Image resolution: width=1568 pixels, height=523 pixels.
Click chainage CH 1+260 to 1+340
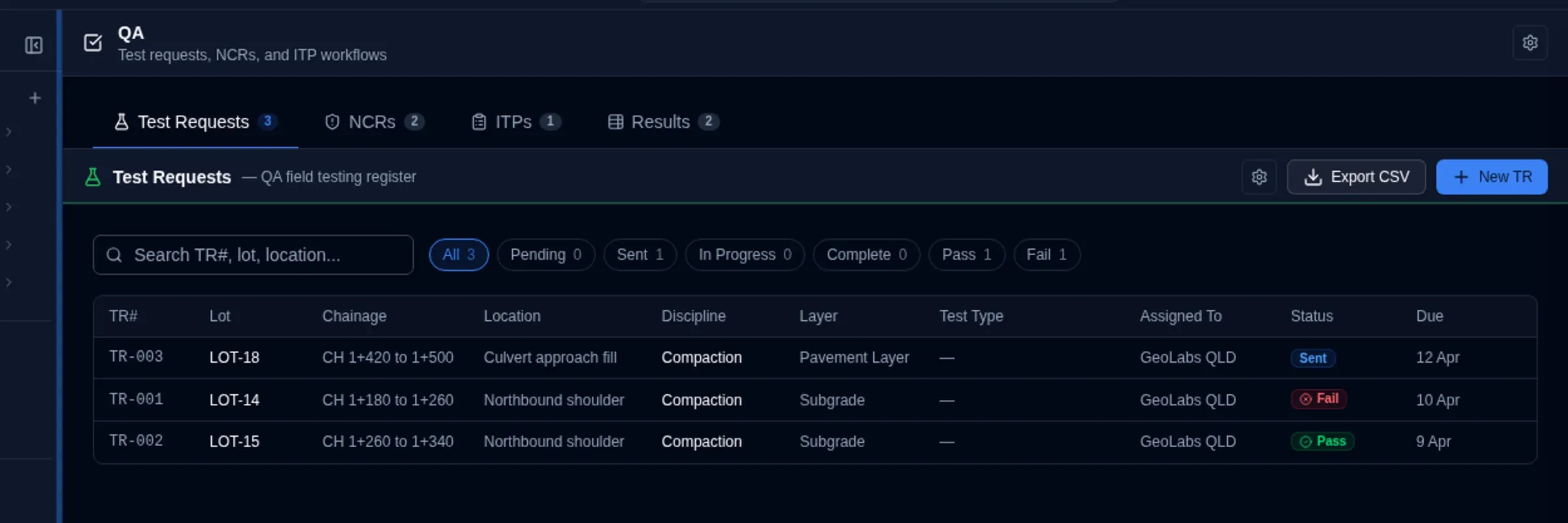(x=387, y=442)
